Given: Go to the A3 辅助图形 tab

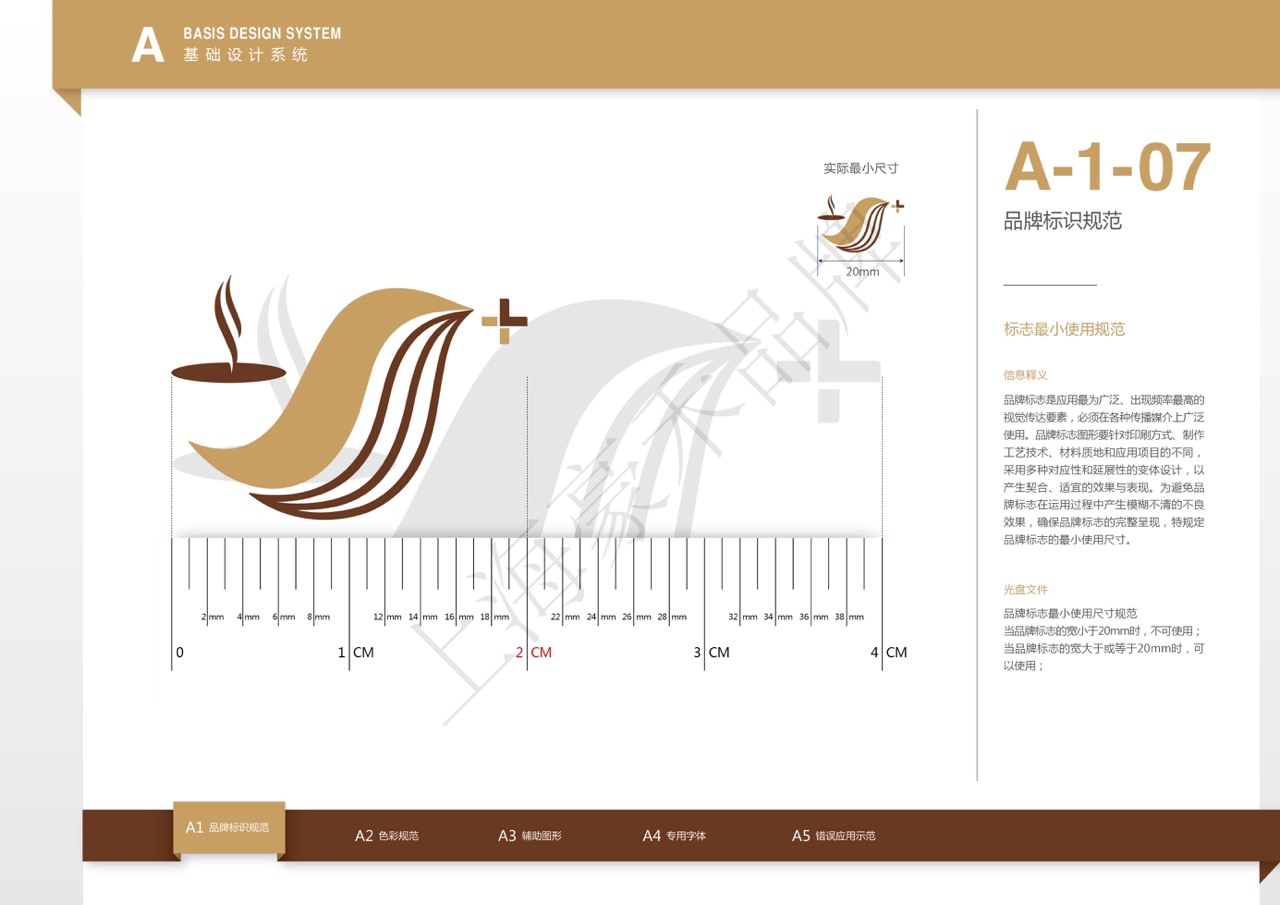Looking at the screenshot, I should [530, 836].
